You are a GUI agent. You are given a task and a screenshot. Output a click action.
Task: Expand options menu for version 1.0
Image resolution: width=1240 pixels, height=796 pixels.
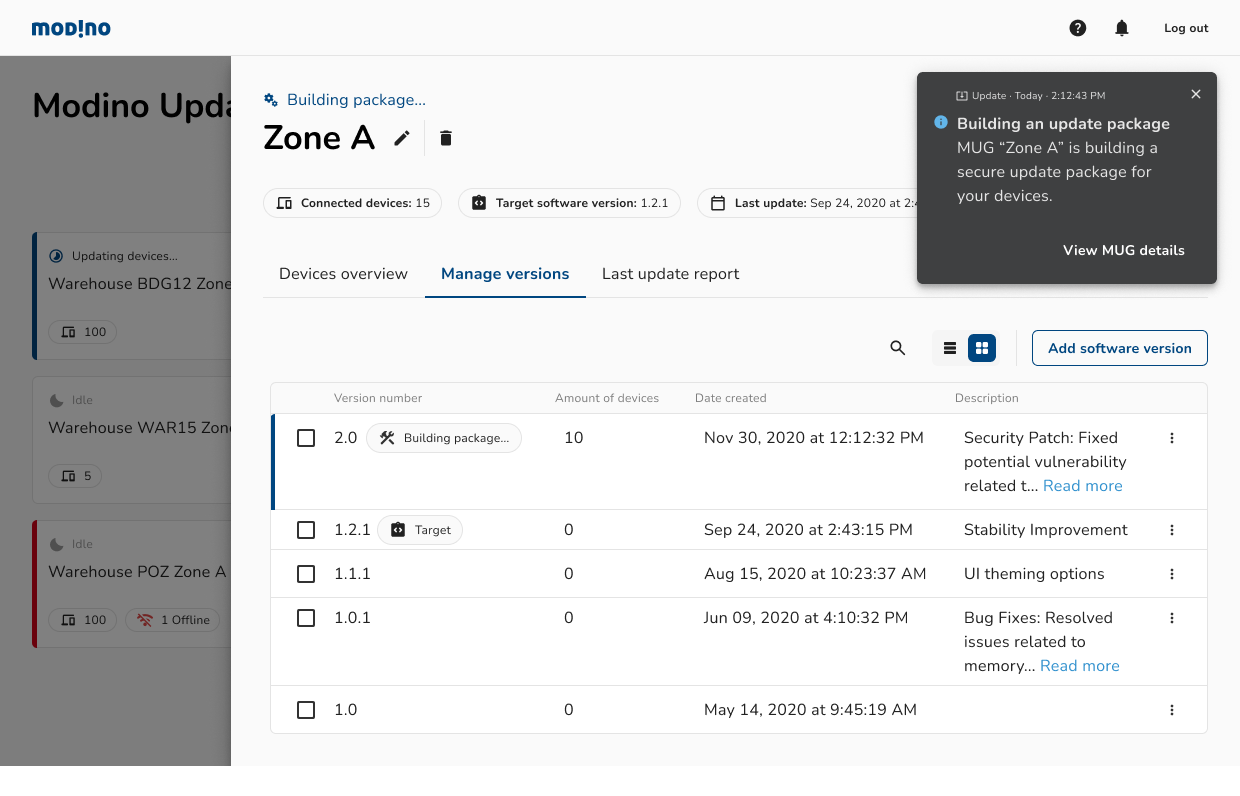coord(1172,710)
